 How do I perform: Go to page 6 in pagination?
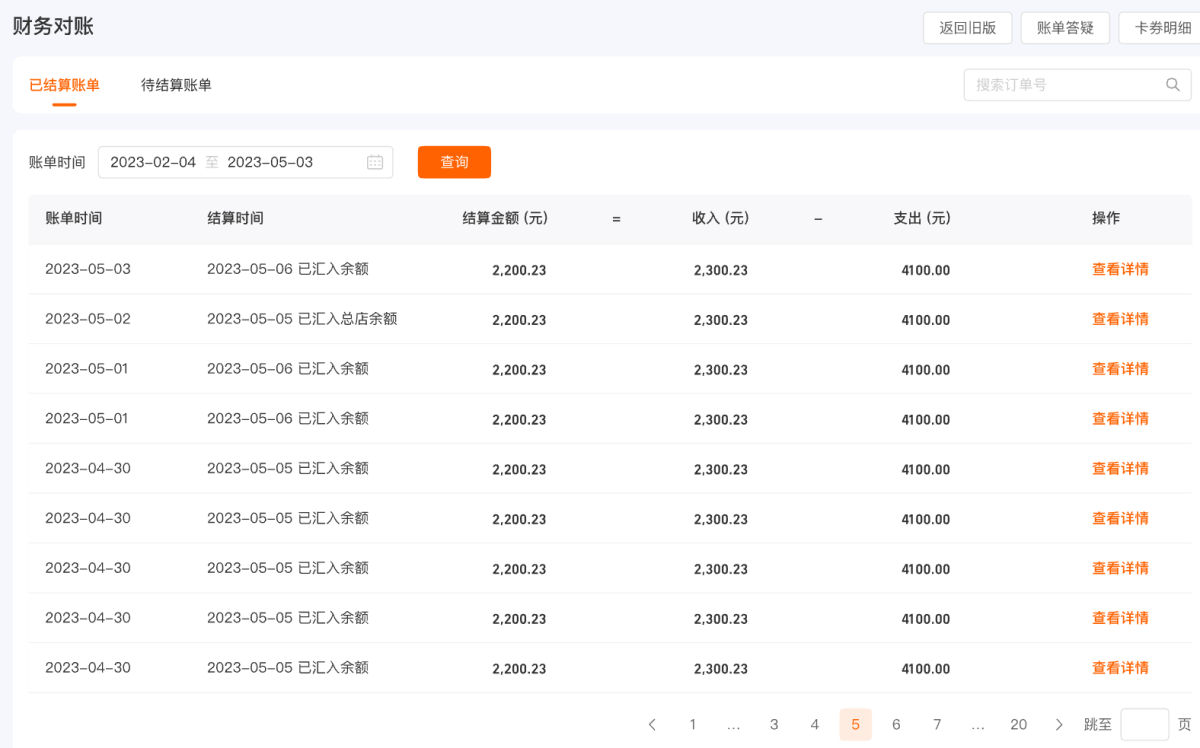pos(896,724)
